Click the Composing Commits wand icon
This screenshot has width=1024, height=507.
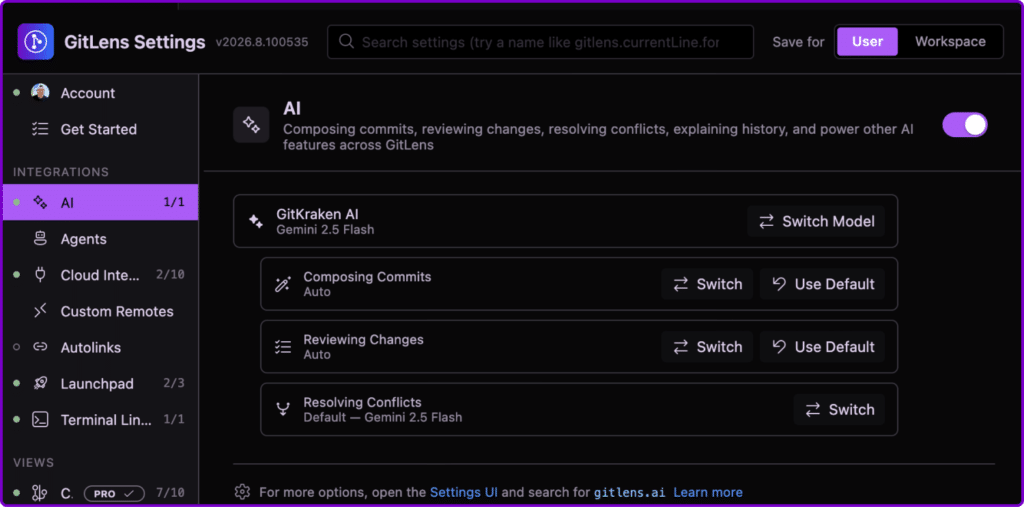282,284
